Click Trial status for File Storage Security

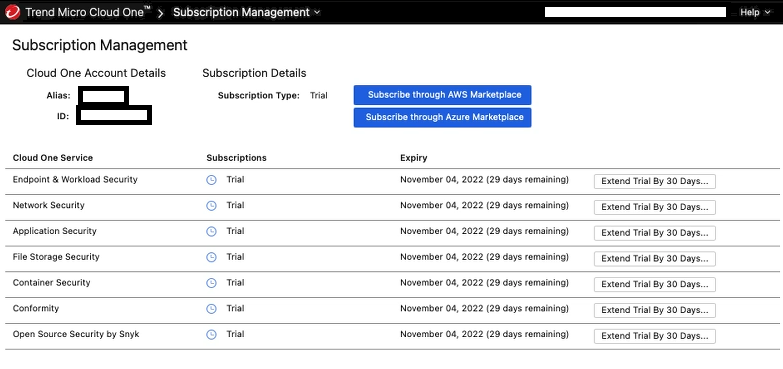pos(235,257)
